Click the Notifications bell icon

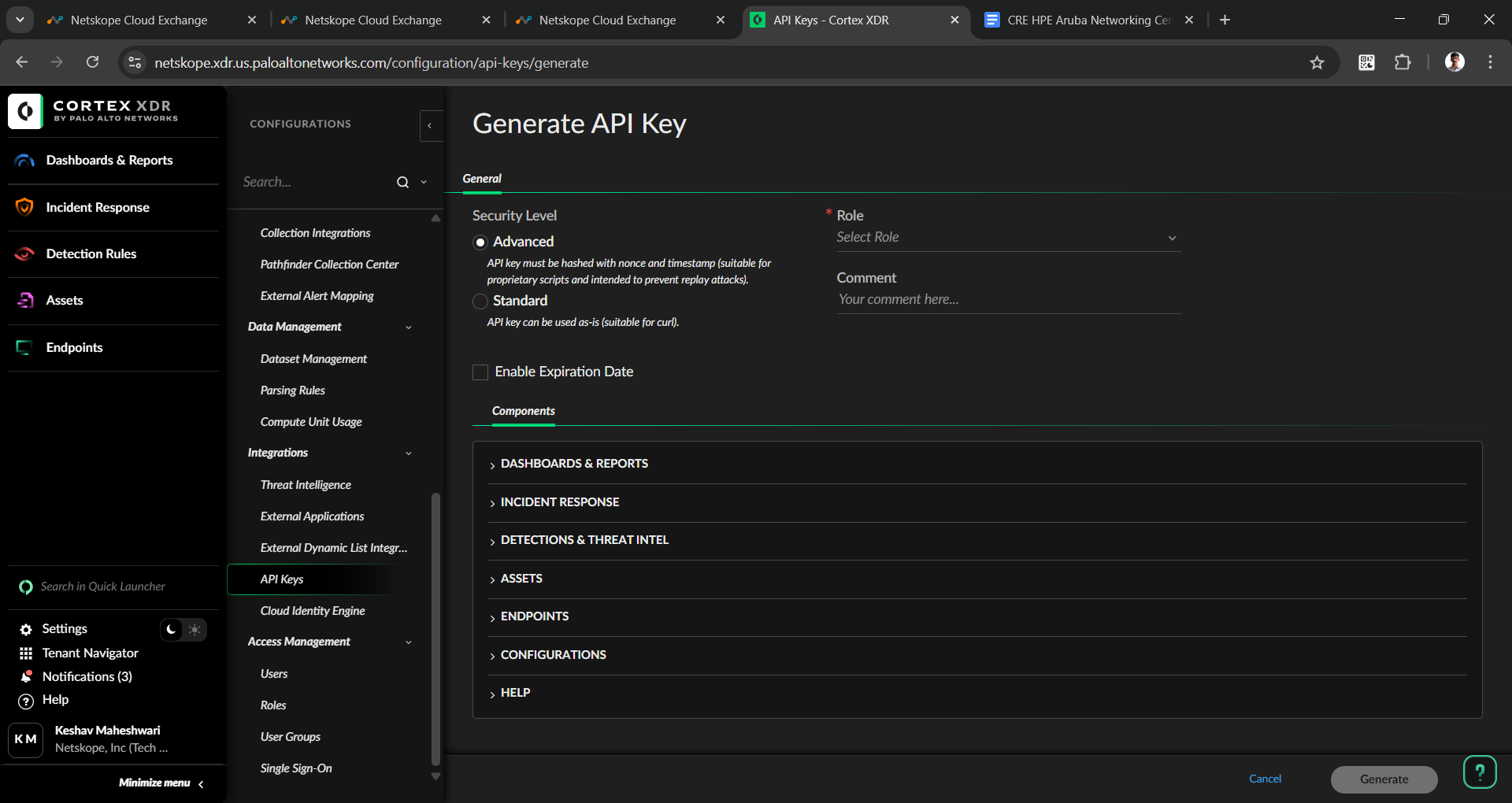click(26, 677)
